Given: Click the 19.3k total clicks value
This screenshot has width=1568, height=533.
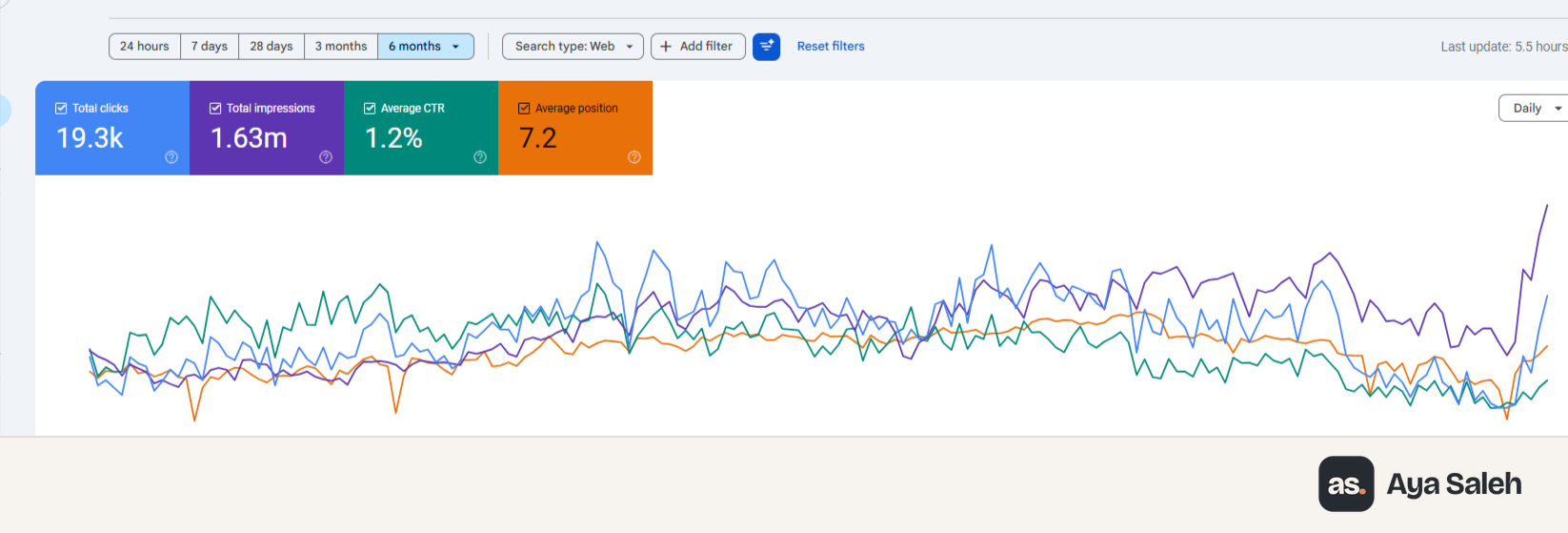Looking at the screenshot, I should coord(90,138).
